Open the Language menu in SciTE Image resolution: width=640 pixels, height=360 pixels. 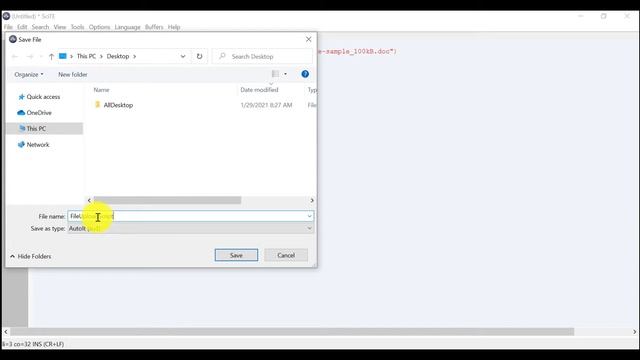[x=127, y=27]
